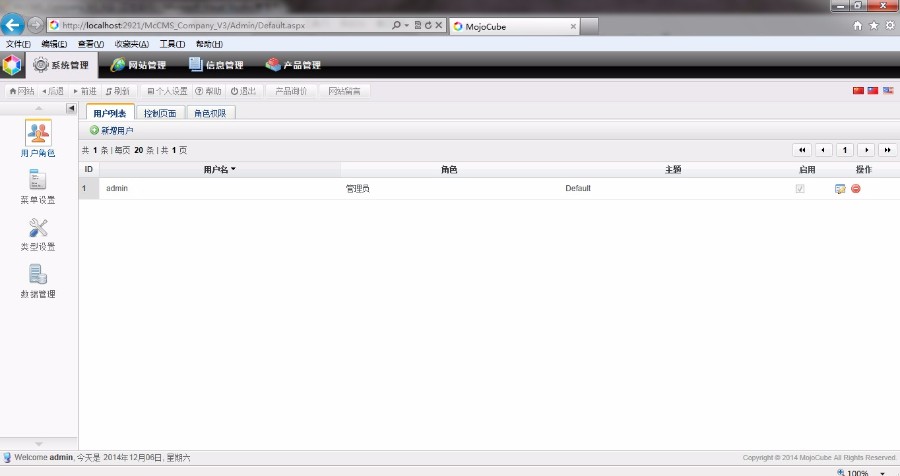
Task: Switch language with the Taiwan flag
Action: coord(873,91)
